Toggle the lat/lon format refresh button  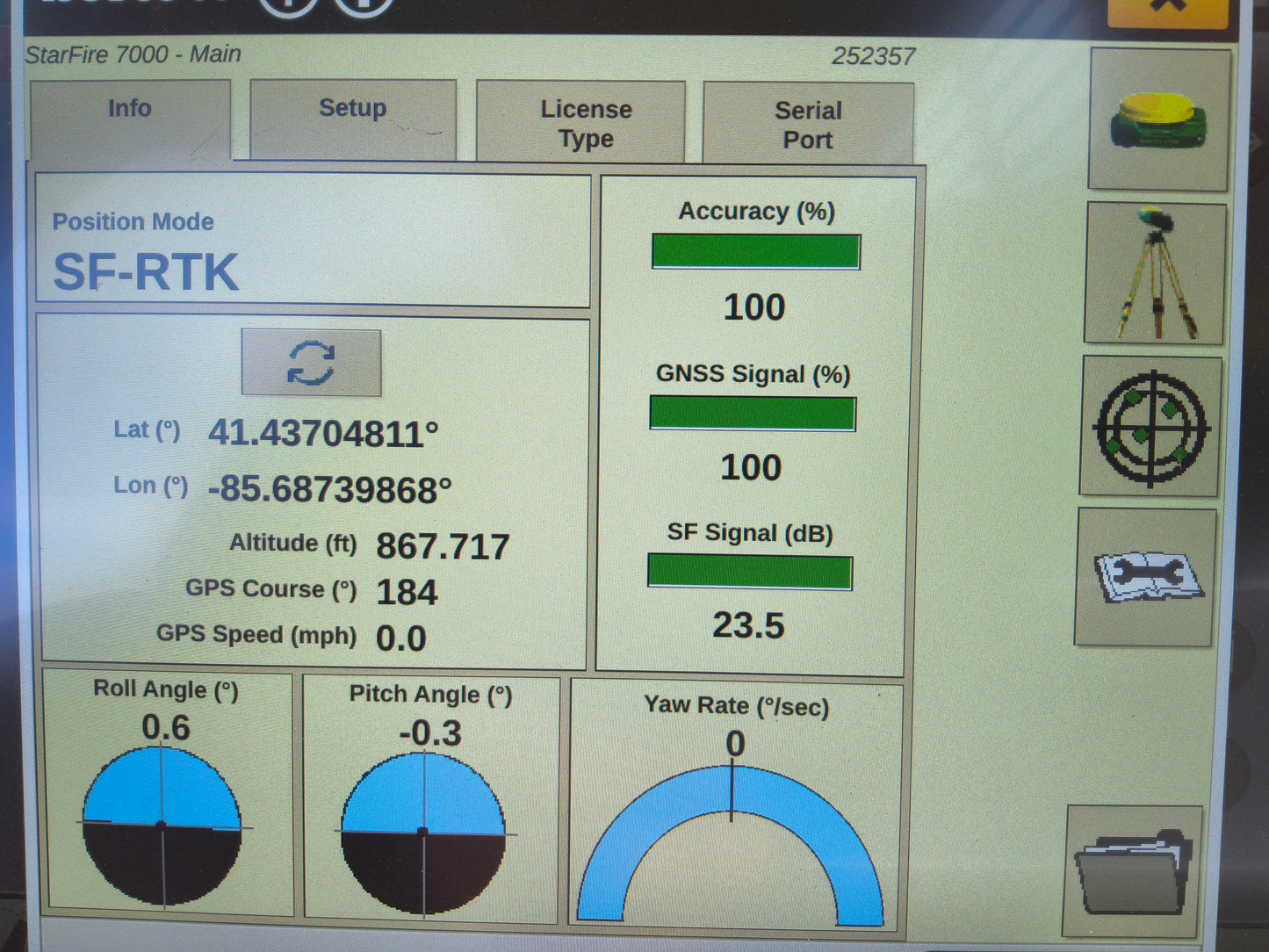tap(312, 363)
